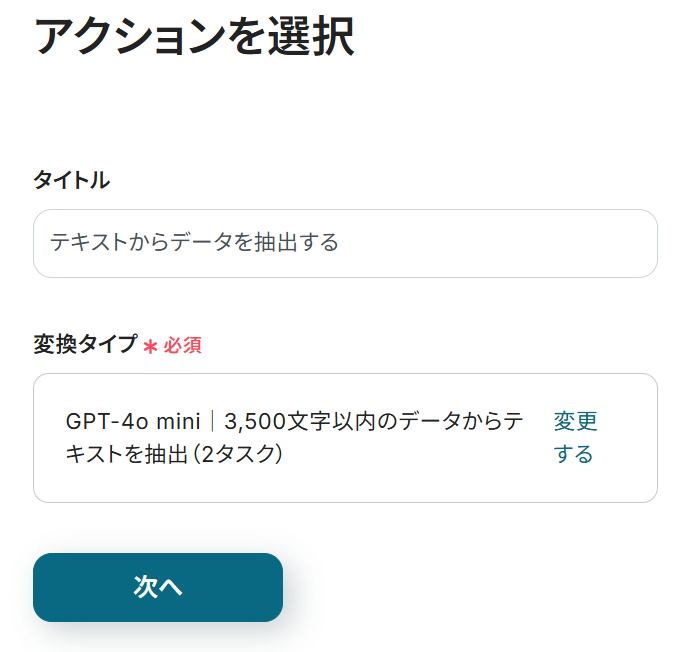
Task: Click the 変換タイプ field label
Action: click(x=85, y=345)
